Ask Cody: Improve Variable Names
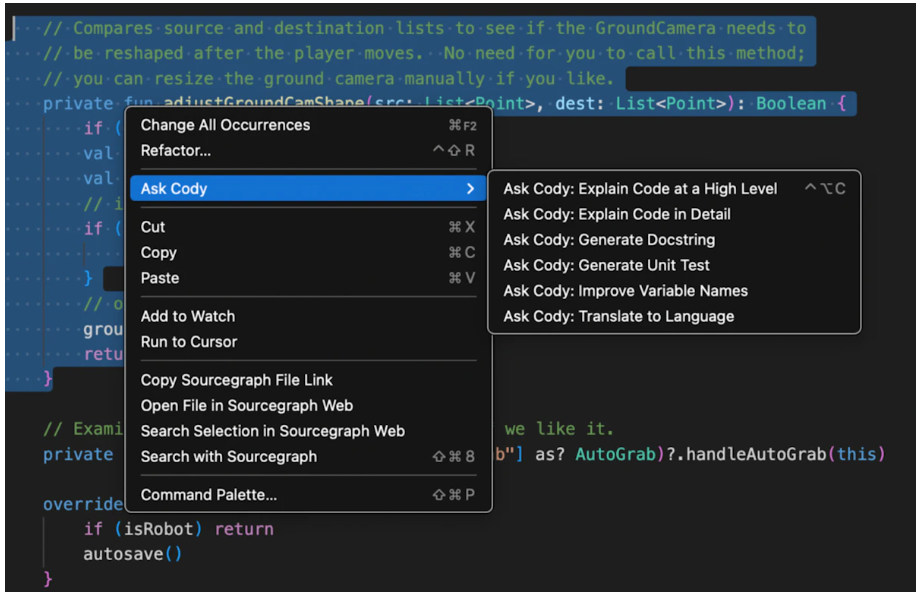The height and width of the screenshot is (596, 921). 674,291
